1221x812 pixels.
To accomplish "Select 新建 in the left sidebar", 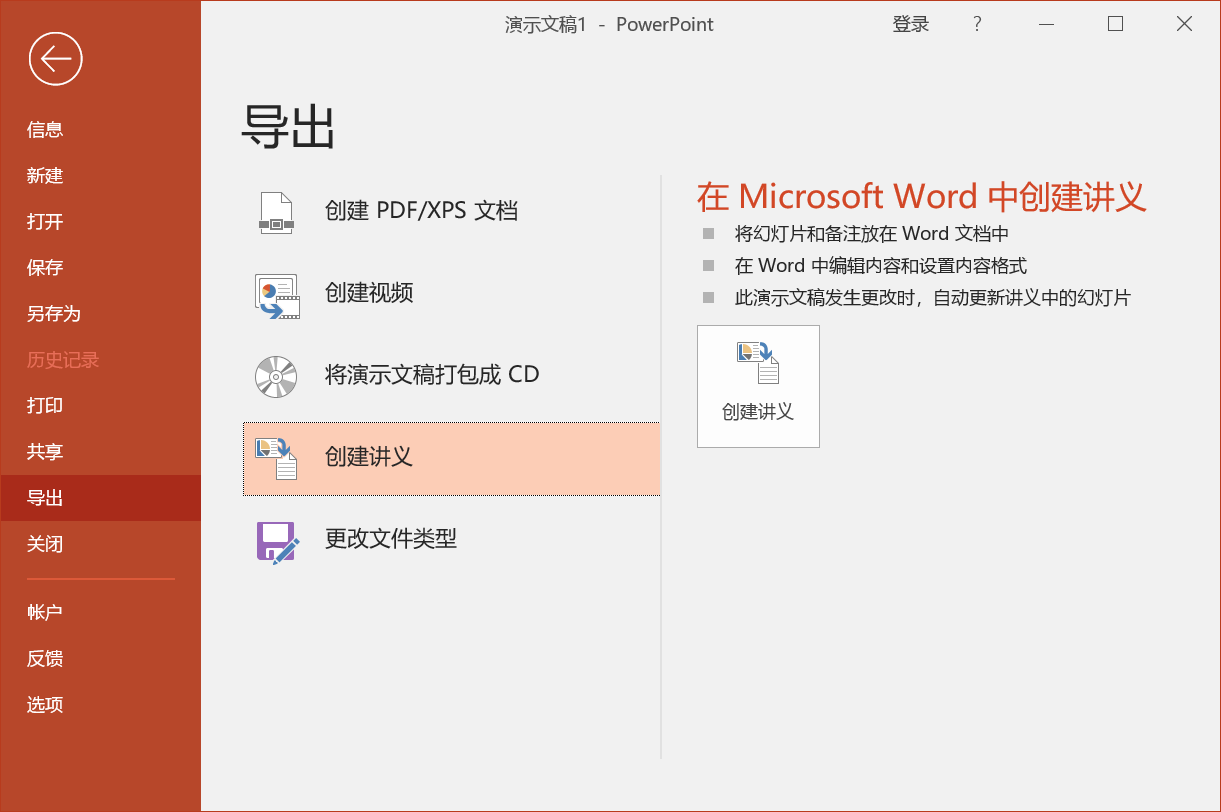I will pos(45,176).
